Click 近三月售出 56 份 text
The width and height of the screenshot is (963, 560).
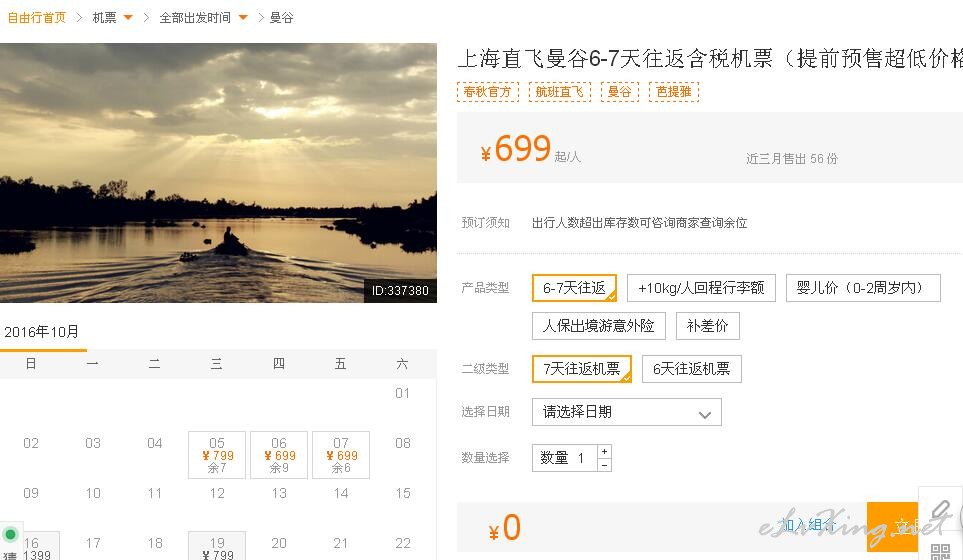click(792, 159)
